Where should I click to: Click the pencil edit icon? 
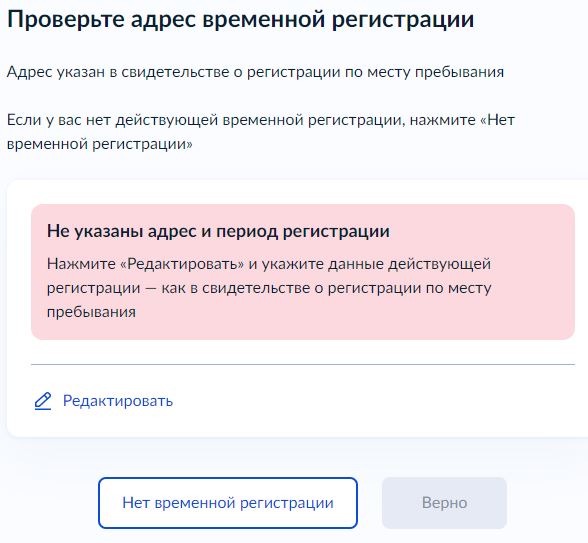pyautogui.click(x=43, y=401)
